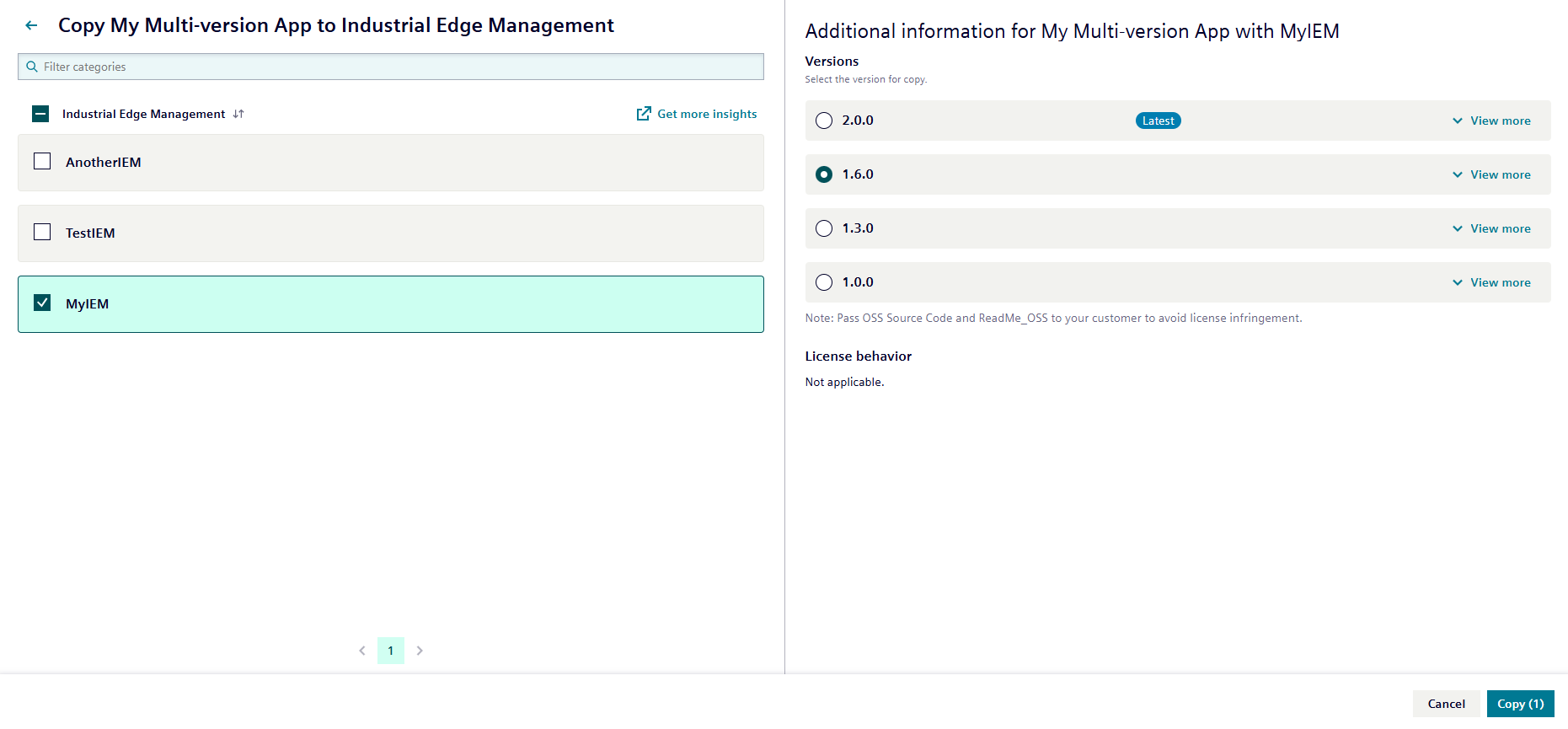Click the search magnifier icon in filter box

32,67
